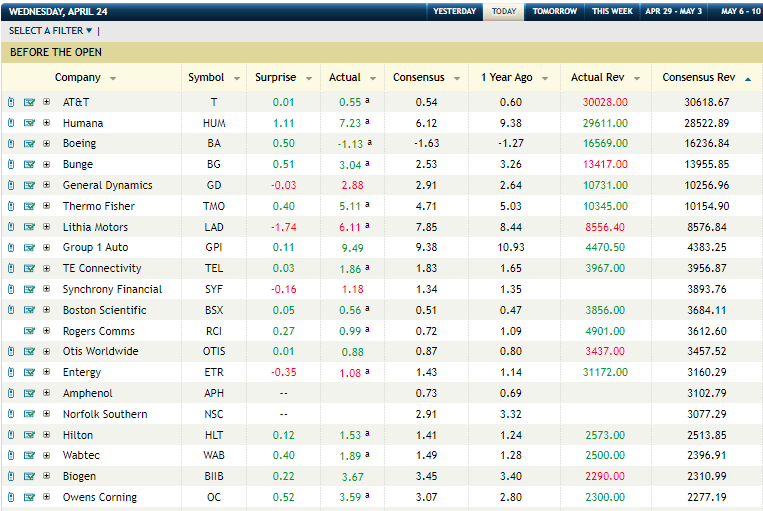Open the Norfolk Southern company link
This screenshot has height=511, width=763.
[105, 414]
